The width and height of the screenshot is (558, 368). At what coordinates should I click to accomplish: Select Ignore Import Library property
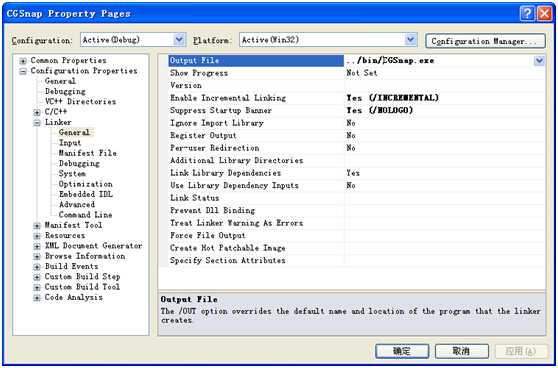click(217, 123)
